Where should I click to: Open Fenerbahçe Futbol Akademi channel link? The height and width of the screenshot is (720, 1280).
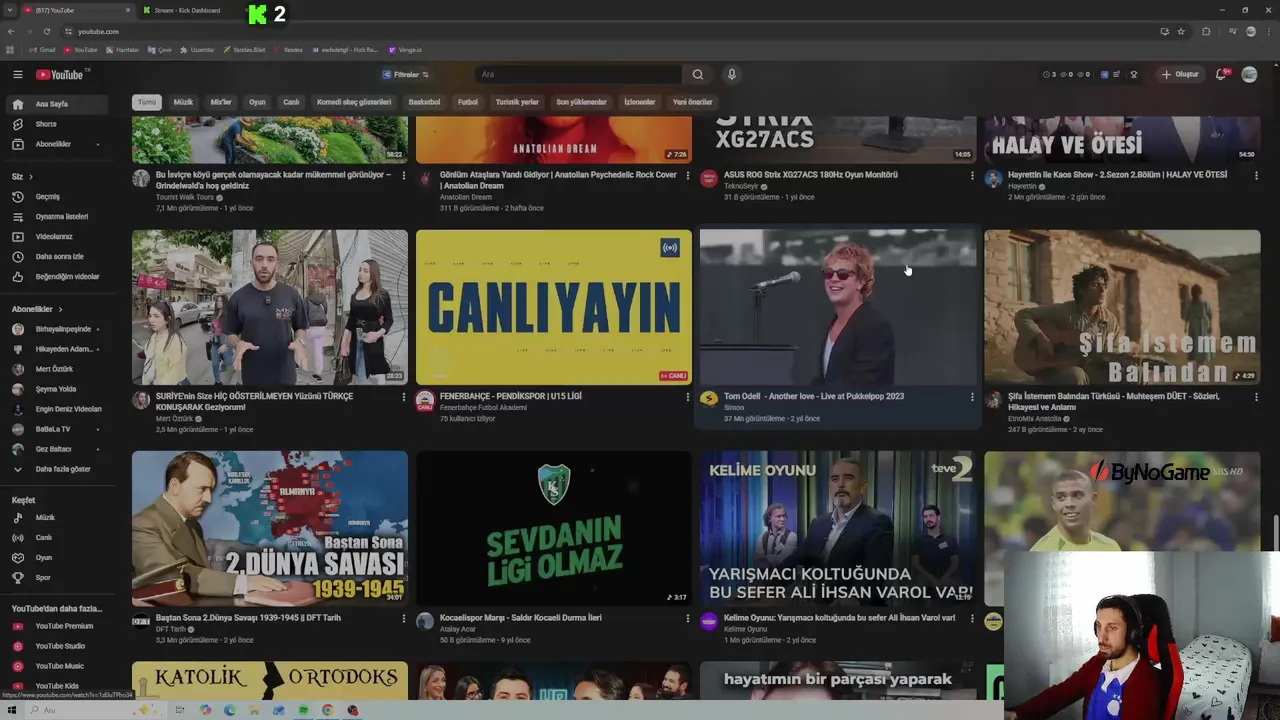pos(483,408)
